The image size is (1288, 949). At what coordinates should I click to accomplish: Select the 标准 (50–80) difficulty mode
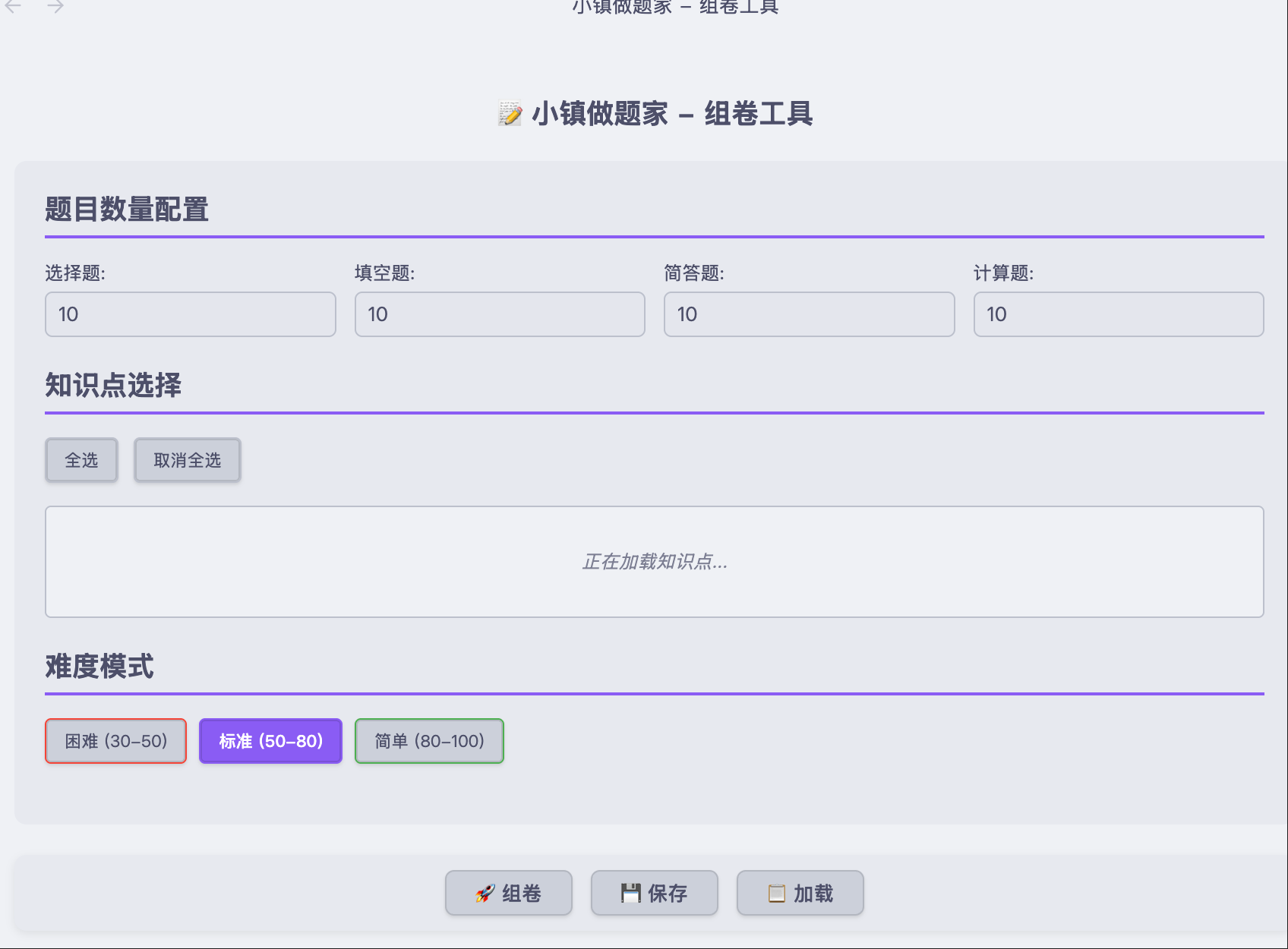(x=270, y=741)
